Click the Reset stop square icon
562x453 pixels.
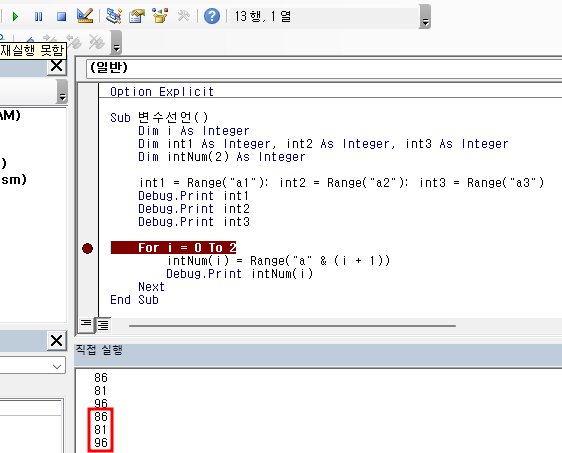[x=62, y=16]
